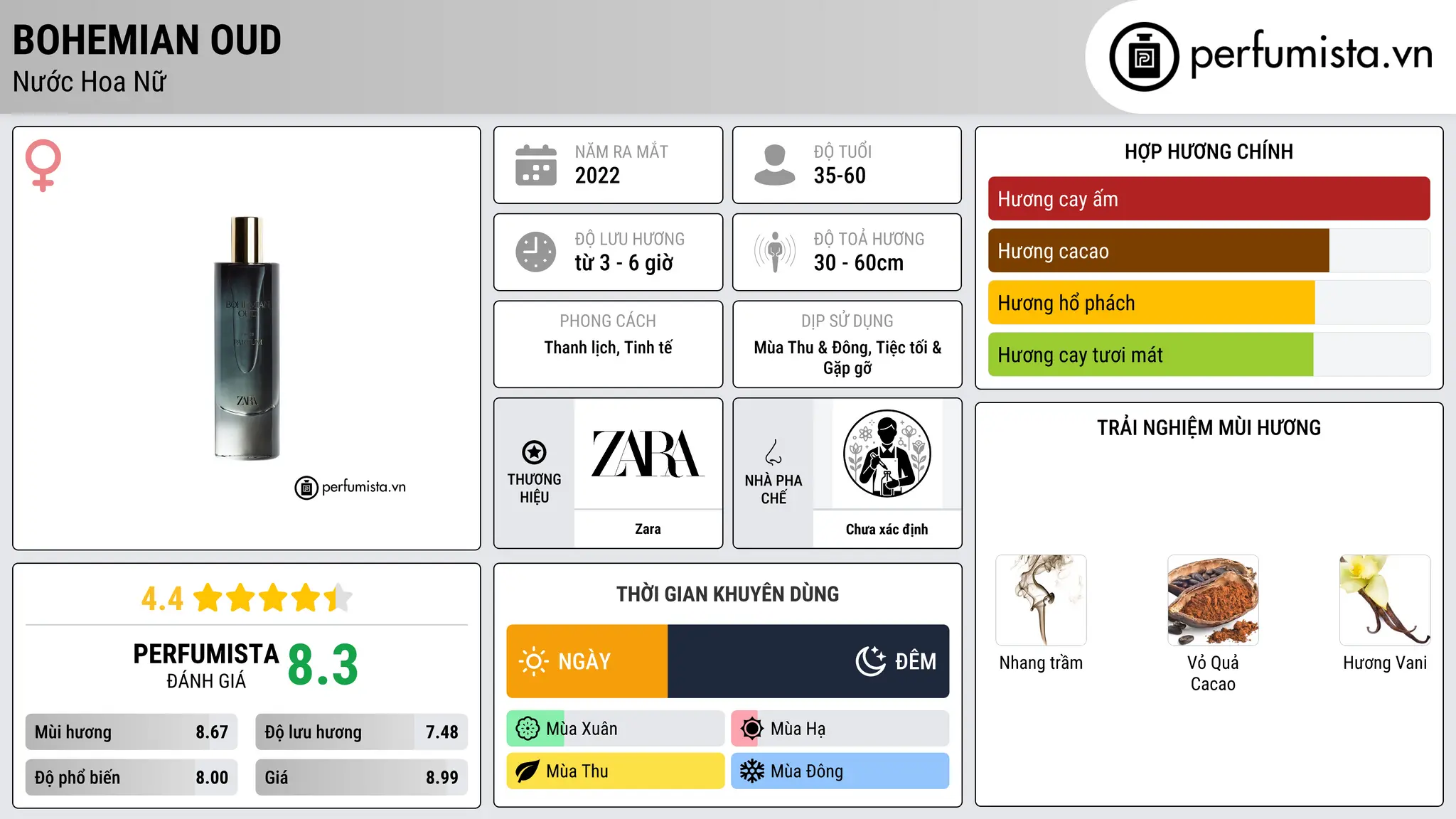Click the sun icon for Mùa Hạ
The height and width of the screenshot is (819, 1456).
pyautogui.click(x=752, y=729)
